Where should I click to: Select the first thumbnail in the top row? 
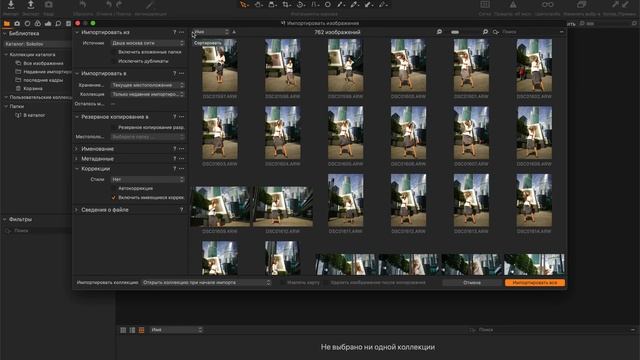tap(220, 65)
